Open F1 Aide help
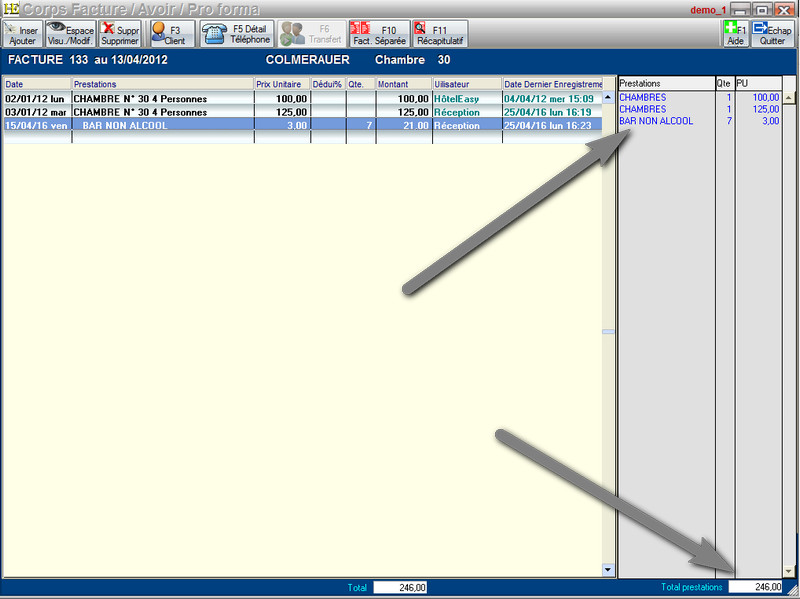This screenshot has height=599, width=800. [736, 34]
